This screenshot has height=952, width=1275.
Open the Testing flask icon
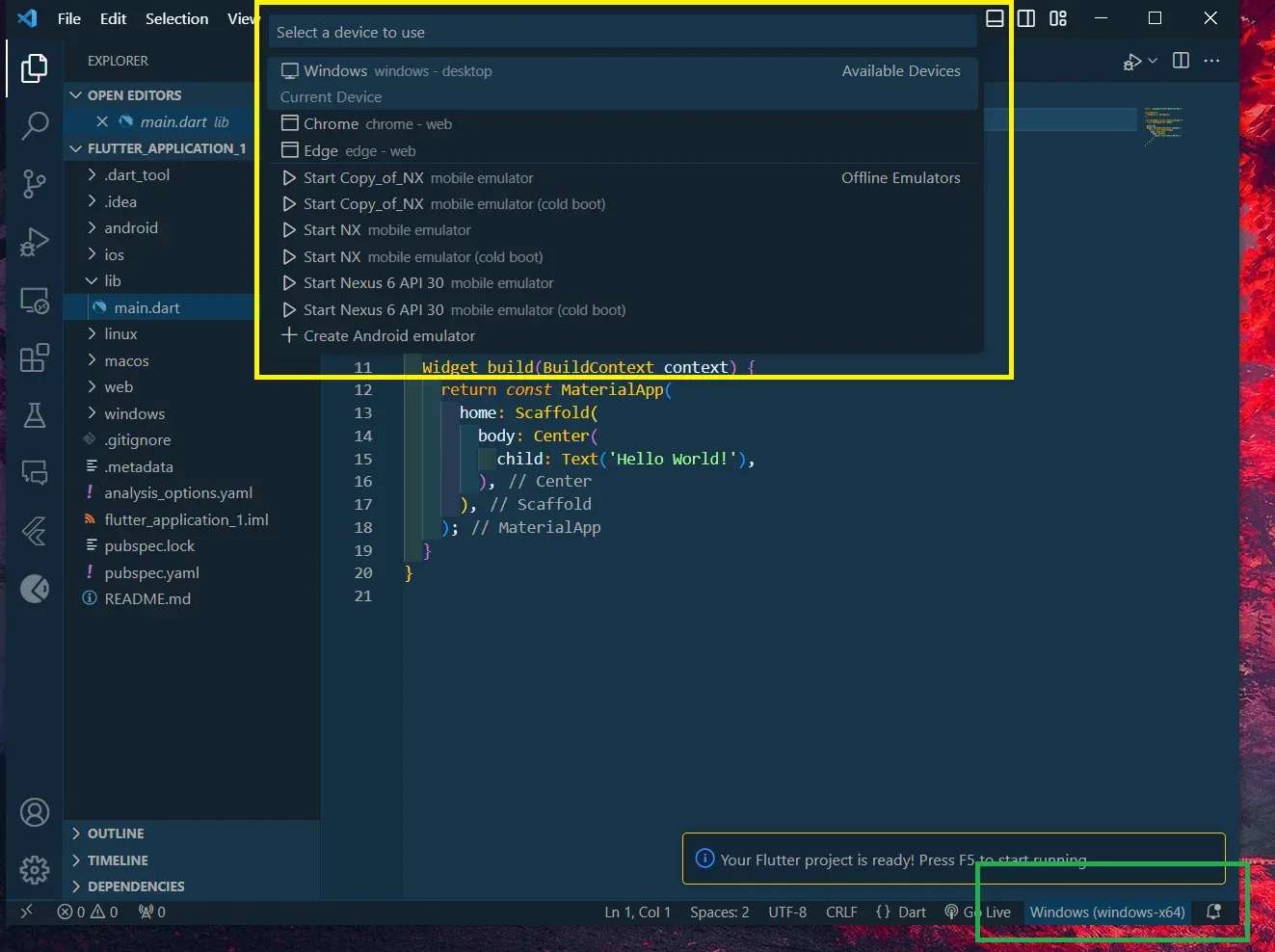pos(35,415)
